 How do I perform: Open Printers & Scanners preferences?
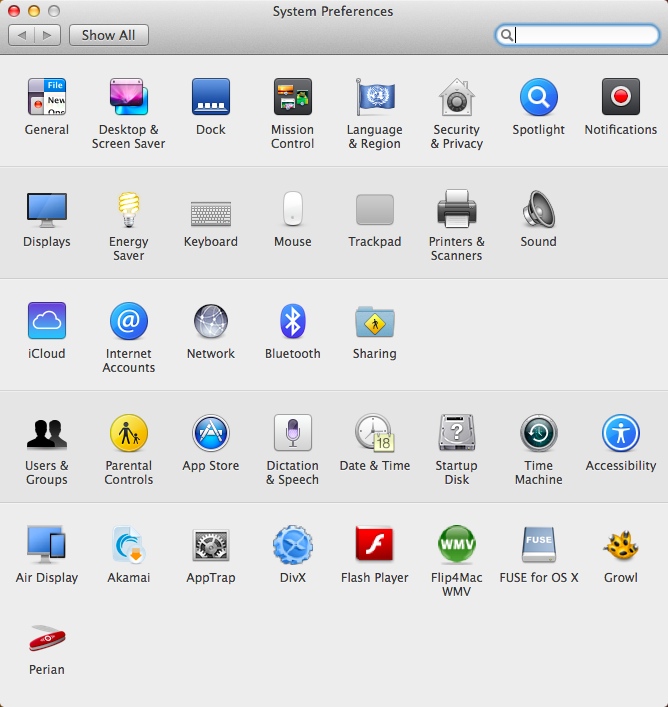click(x=456, y=210)
